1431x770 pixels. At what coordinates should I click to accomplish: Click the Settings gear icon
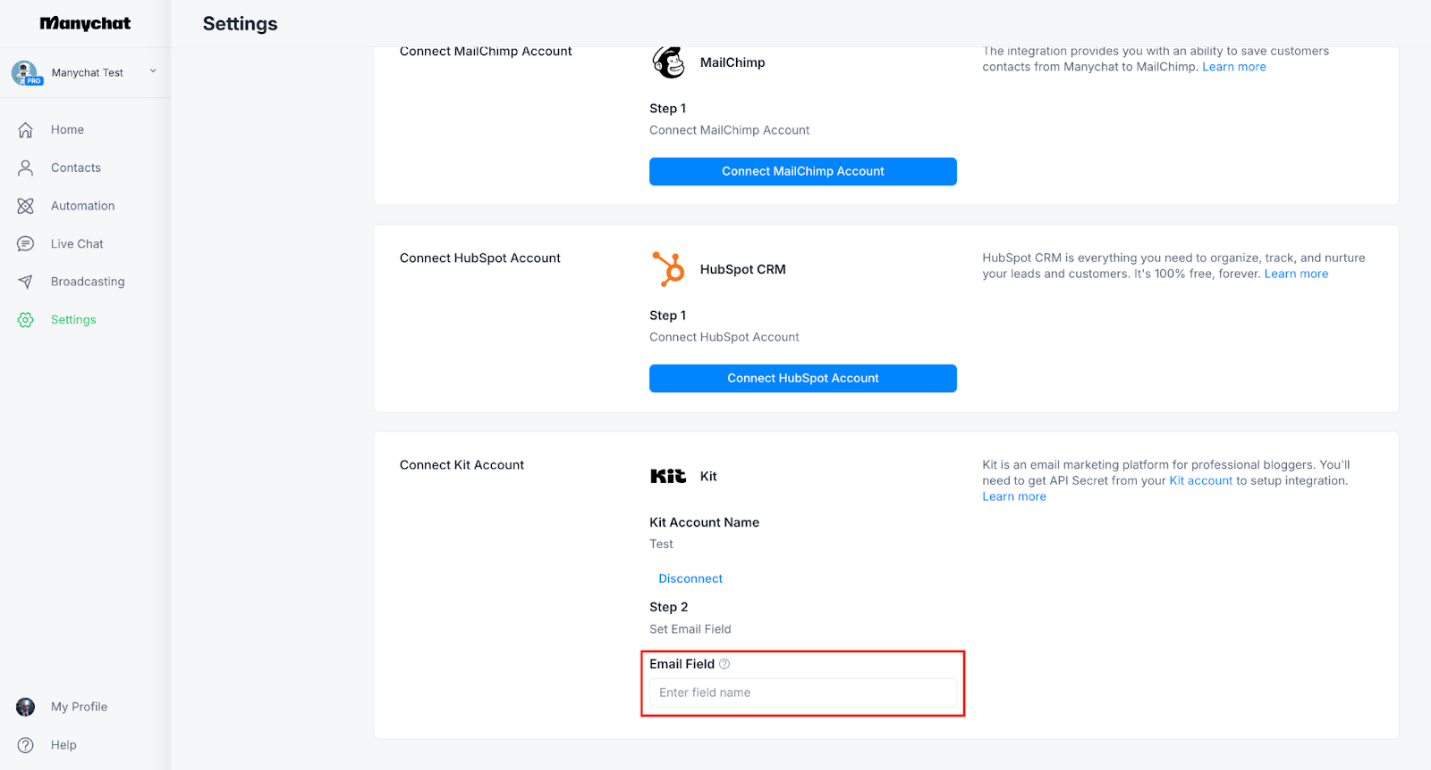click(x=26, y=320)
